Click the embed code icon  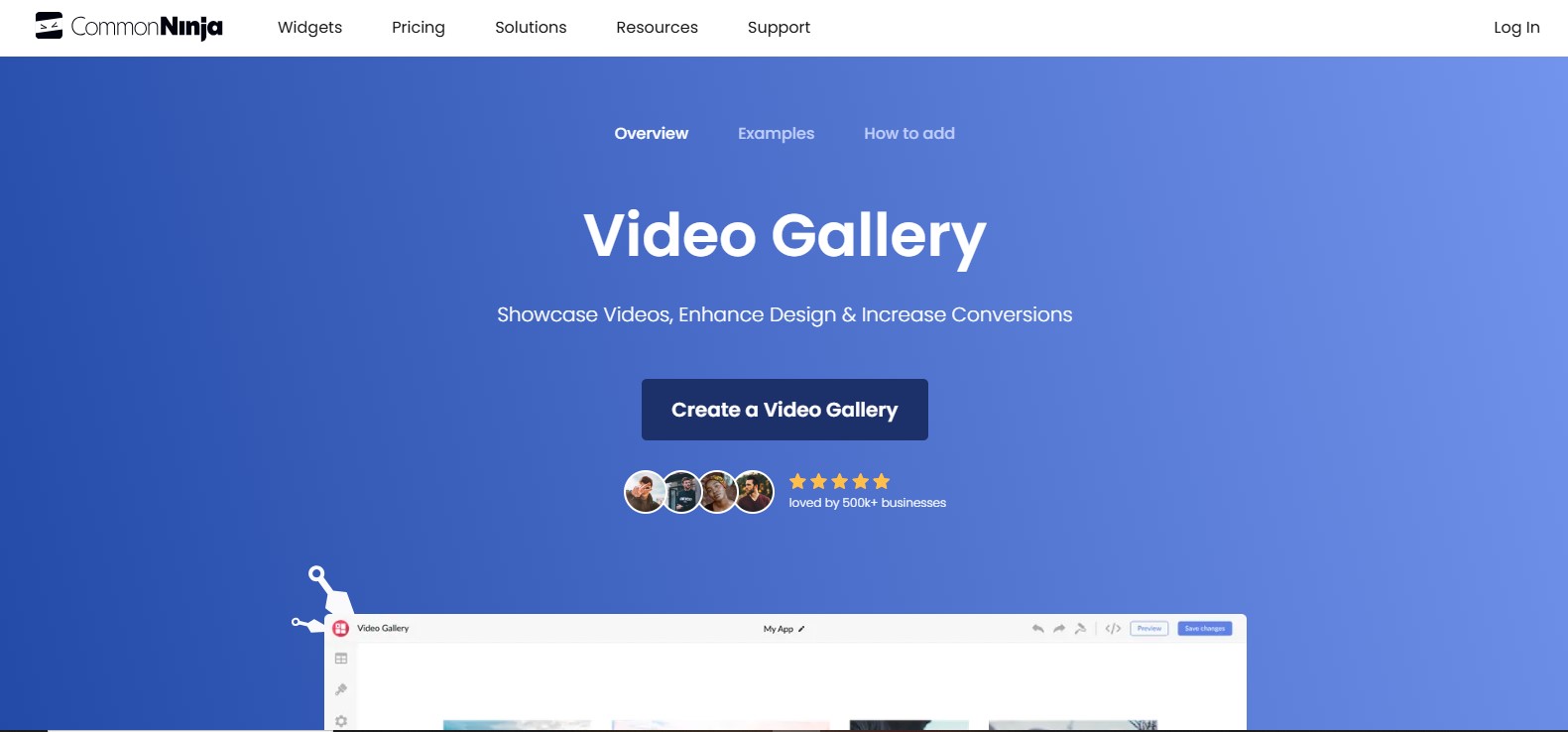coord(1113,629)
